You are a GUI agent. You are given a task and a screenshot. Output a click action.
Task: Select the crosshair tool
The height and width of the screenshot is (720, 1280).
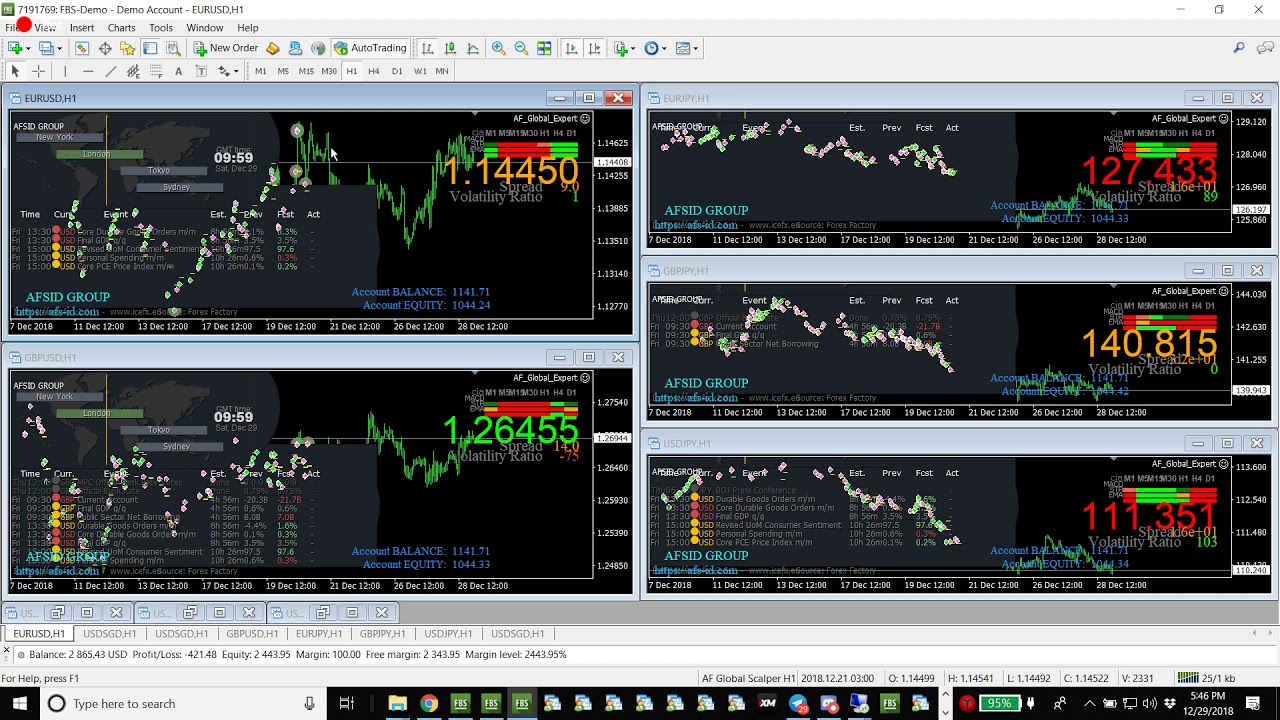[38, 71]
